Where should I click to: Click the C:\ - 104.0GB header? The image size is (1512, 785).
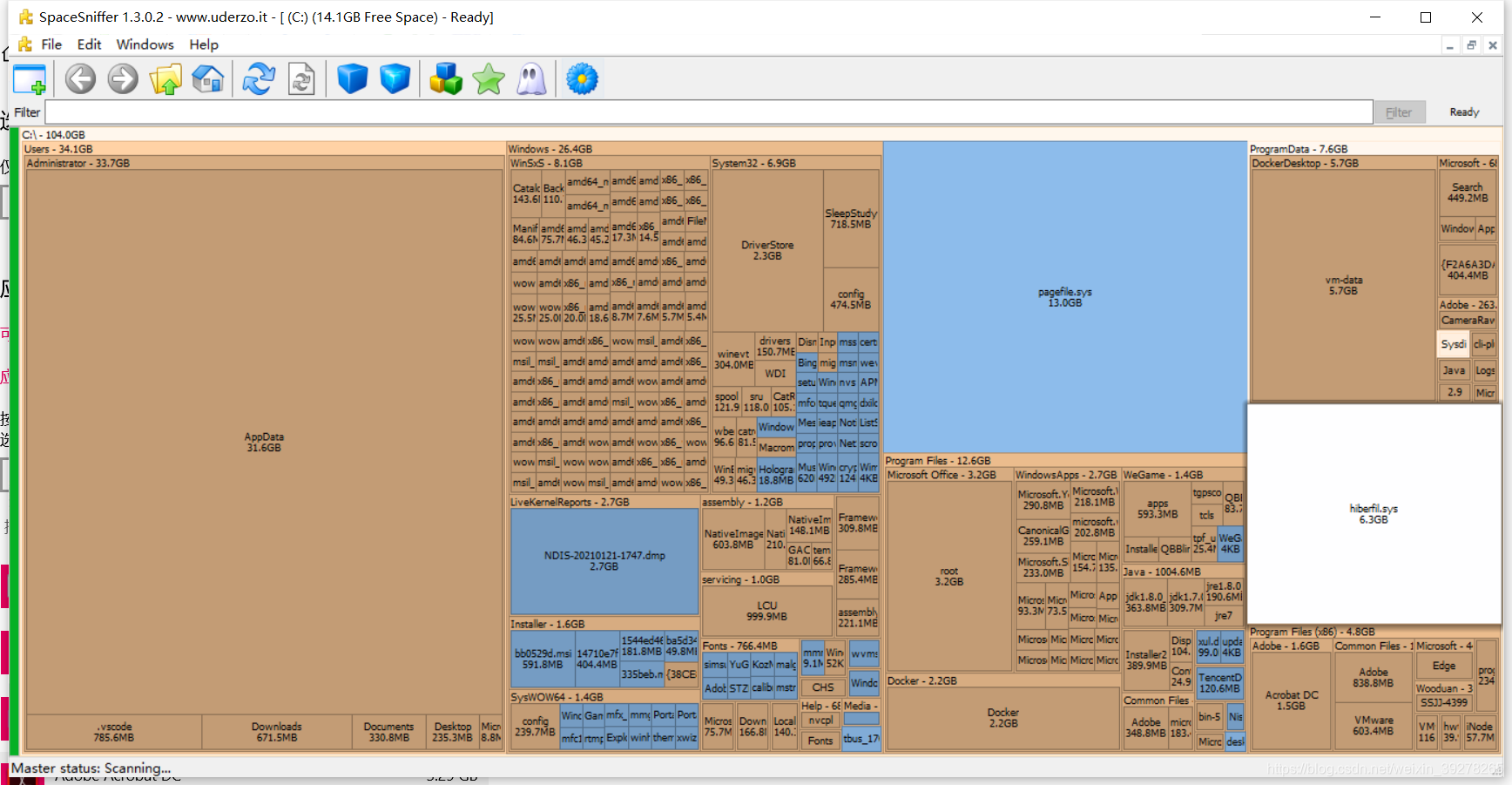pos(54,135)
